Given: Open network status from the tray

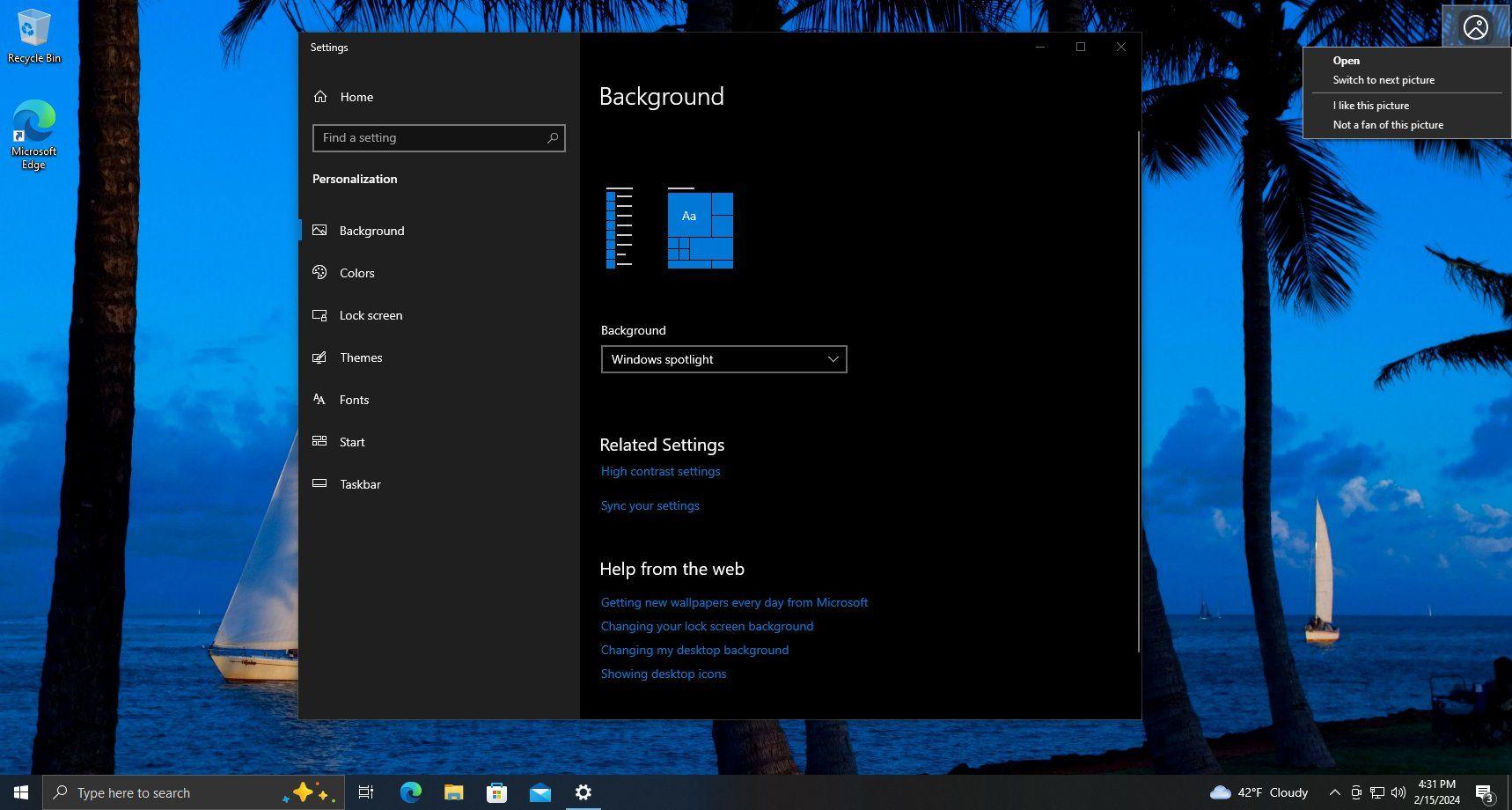Looking at the screenshot, I should (x=1377, y=792).
